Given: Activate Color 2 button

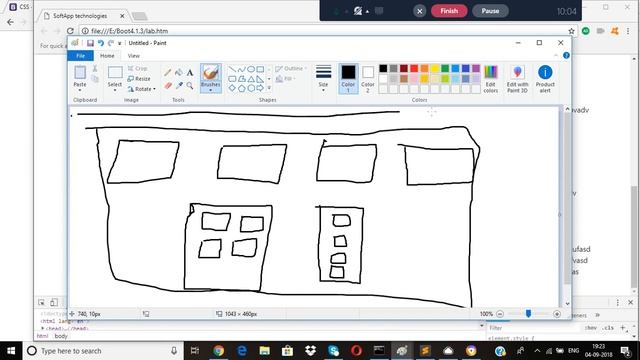Looking at the screenshot, I should click(x=368, y=79).
